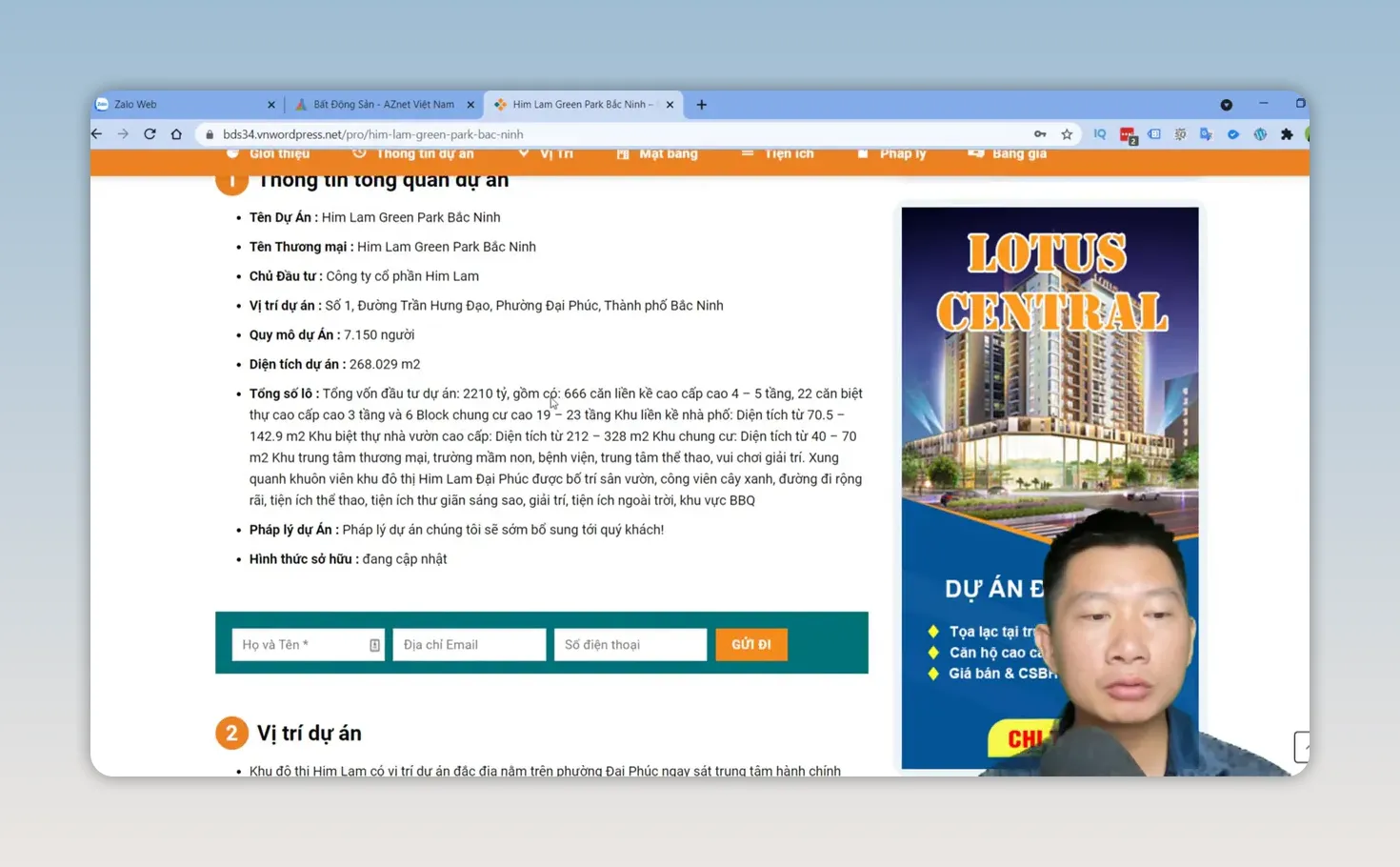Open the red extension with badge 2

[1128, 135]
